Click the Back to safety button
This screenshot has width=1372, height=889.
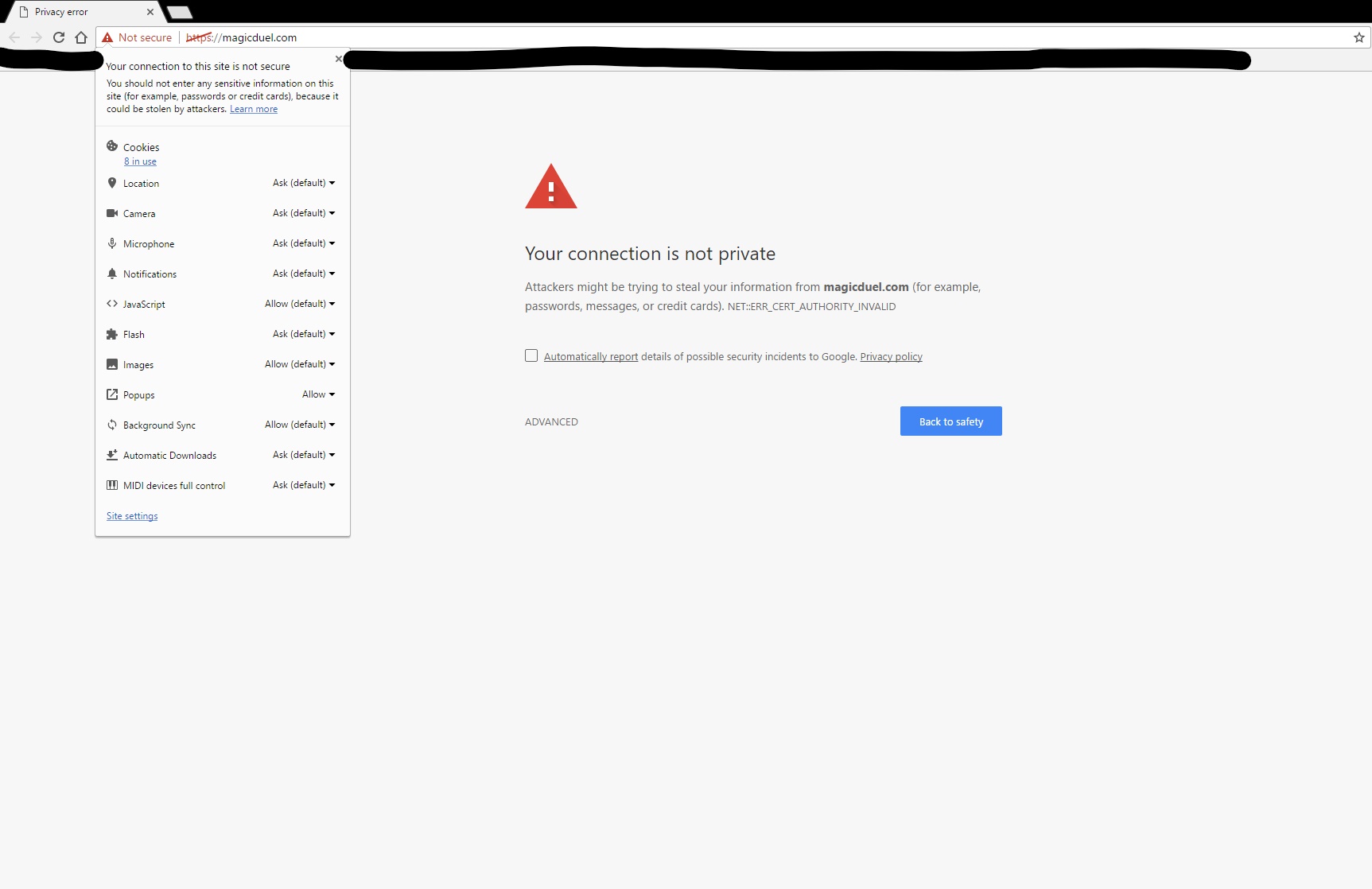point(951,421)
